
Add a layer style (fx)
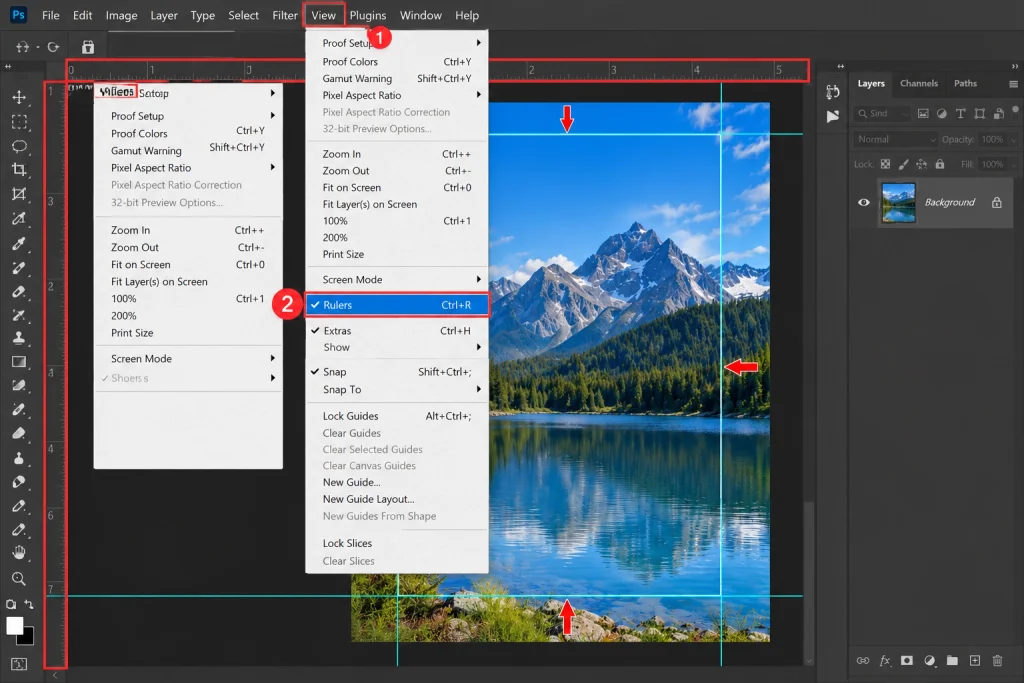885,661
